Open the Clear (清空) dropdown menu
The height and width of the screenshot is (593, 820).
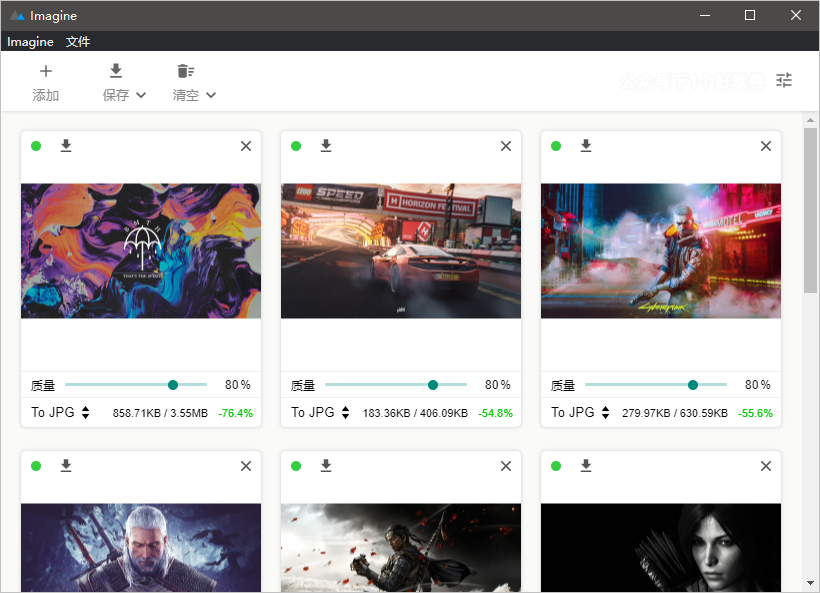tap(211, 96)
